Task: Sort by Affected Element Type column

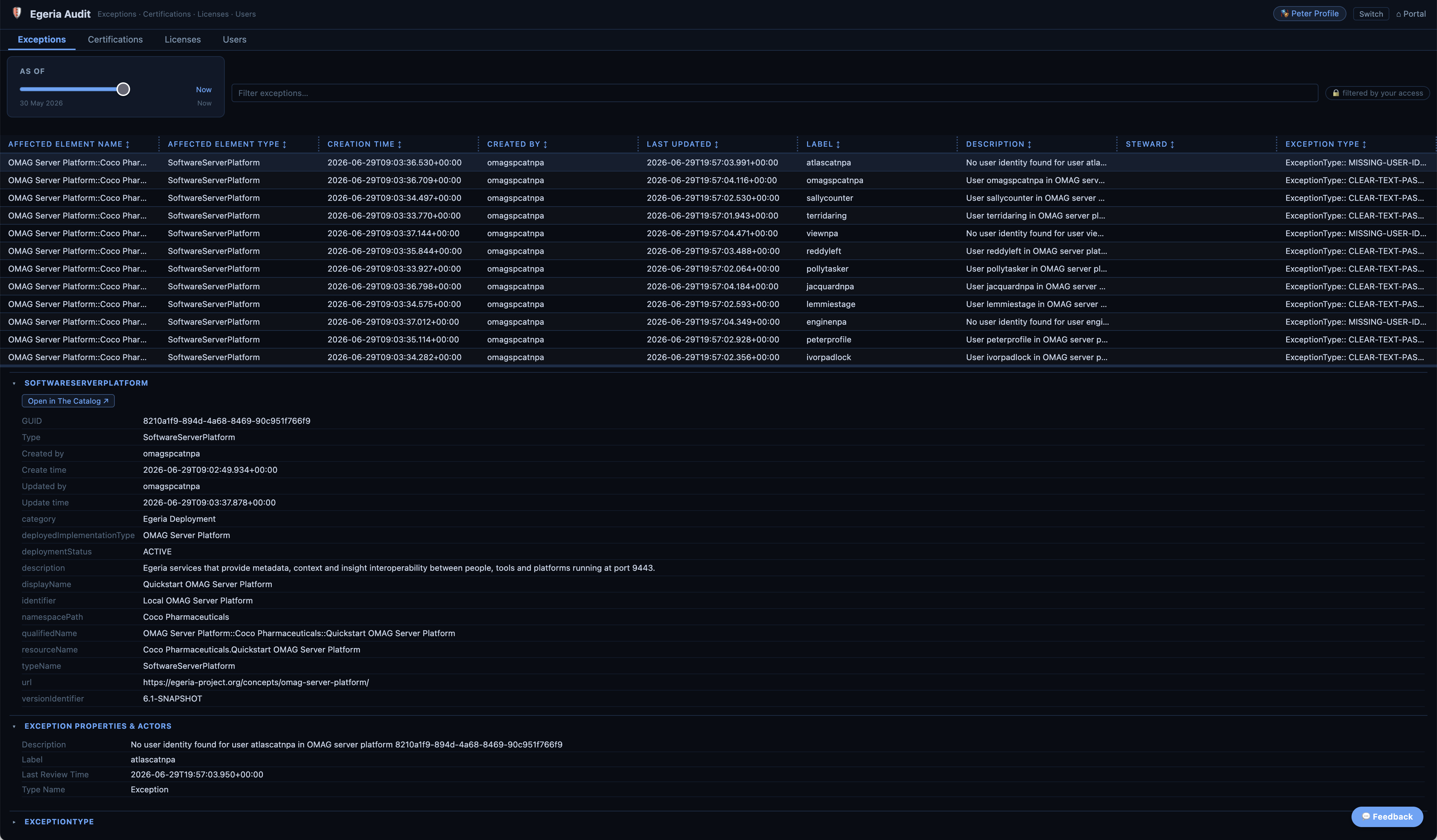Action: tap(227, 144)
